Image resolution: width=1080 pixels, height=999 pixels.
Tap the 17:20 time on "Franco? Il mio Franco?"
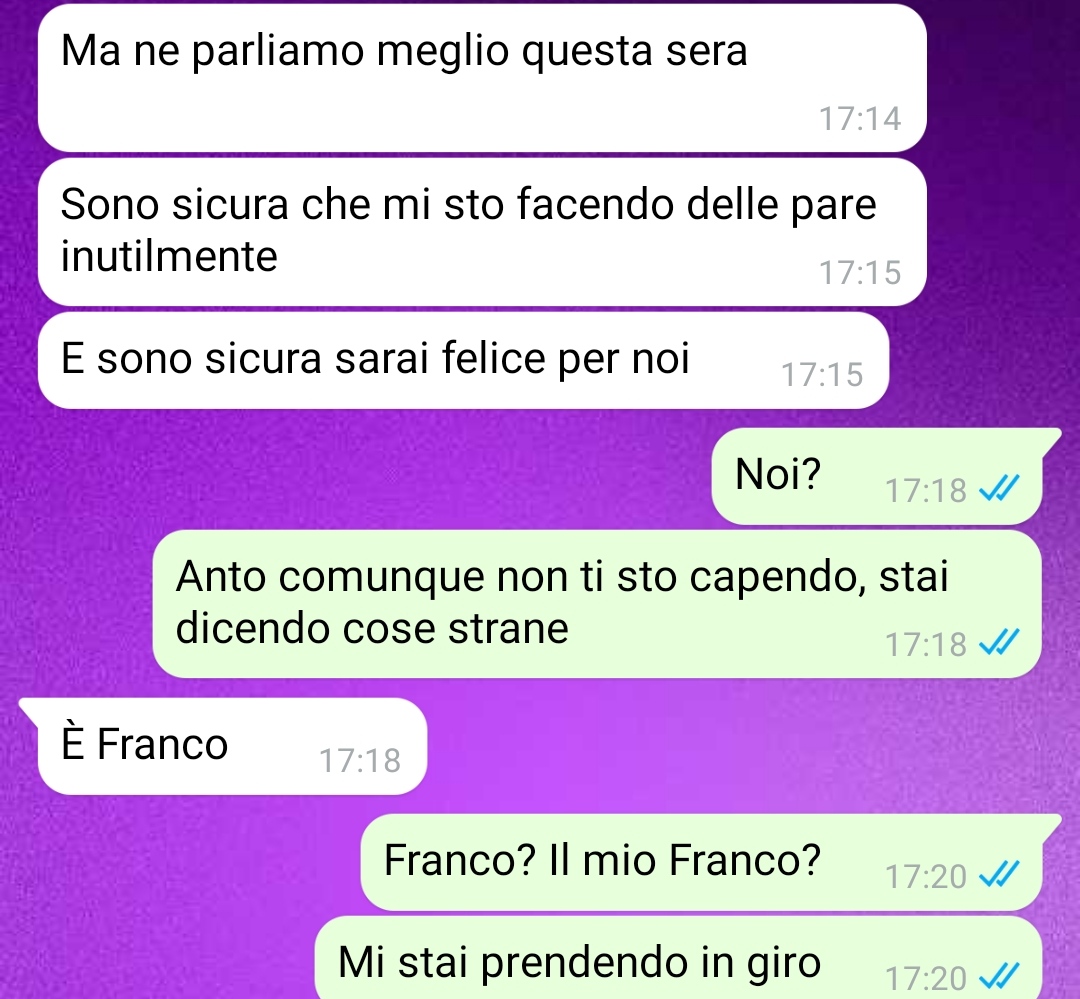(926, 876)
